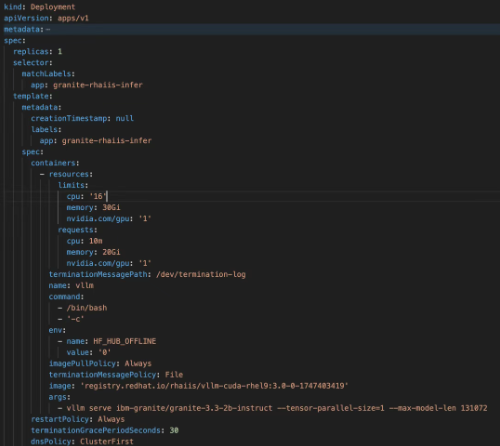
Task: Click the matchLabels key
Action: point(48,74)
